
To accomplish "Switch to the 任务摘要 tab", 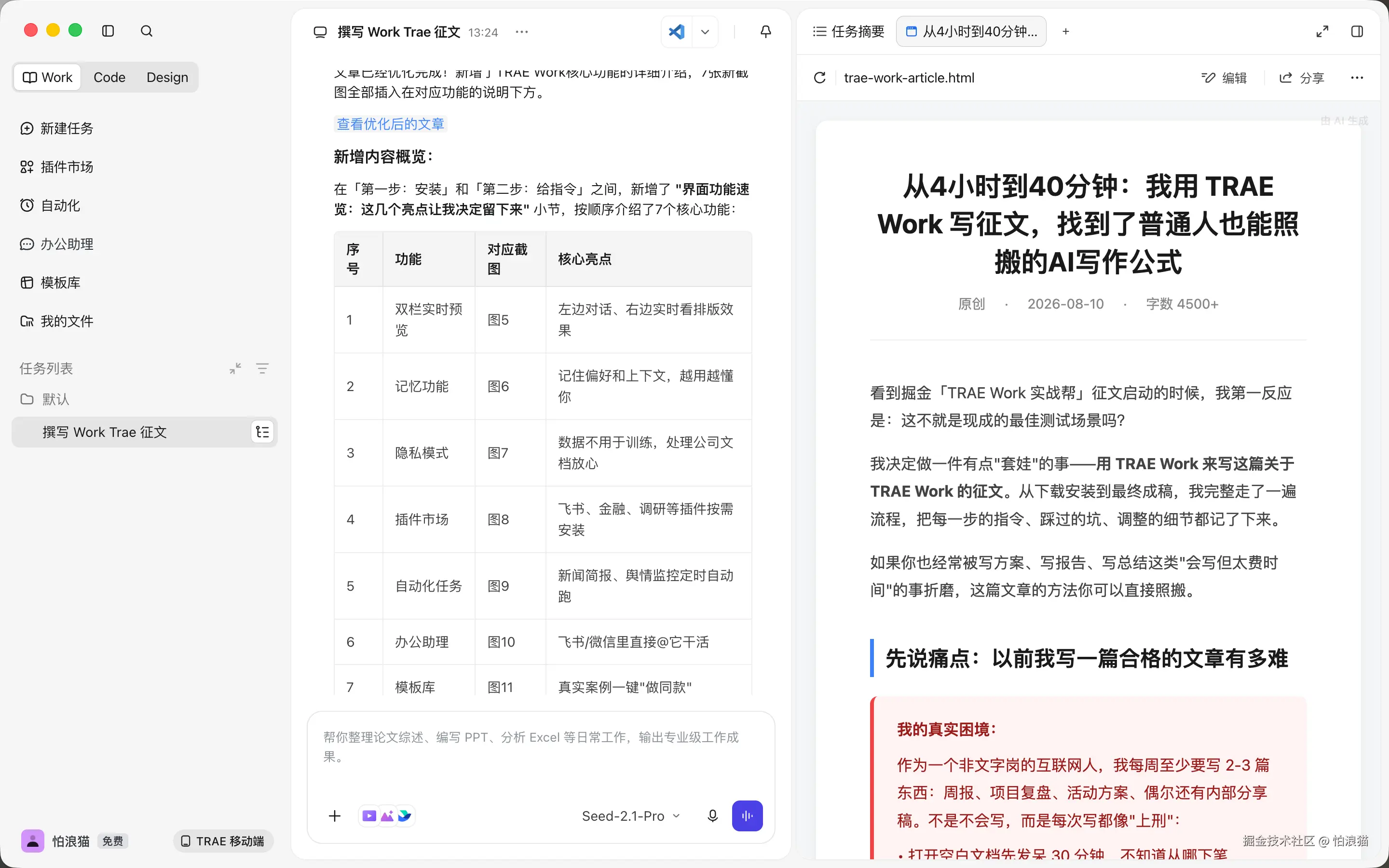I will [849, 31].
